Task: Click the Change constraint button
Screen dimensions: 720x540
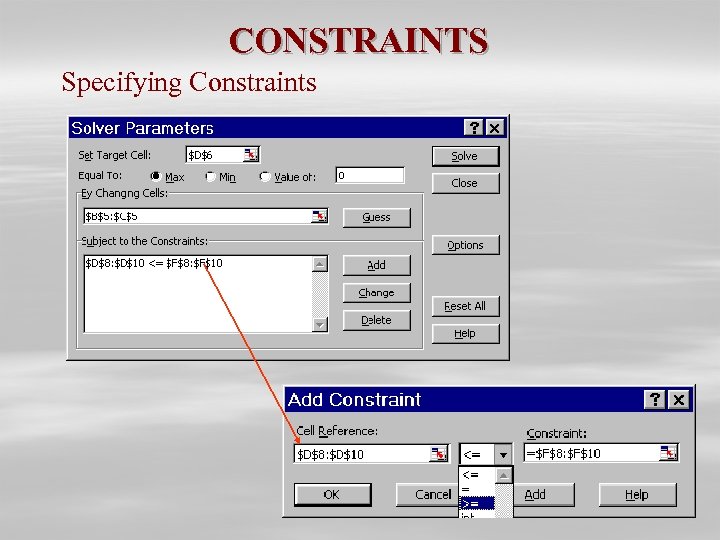Action: 377,292
